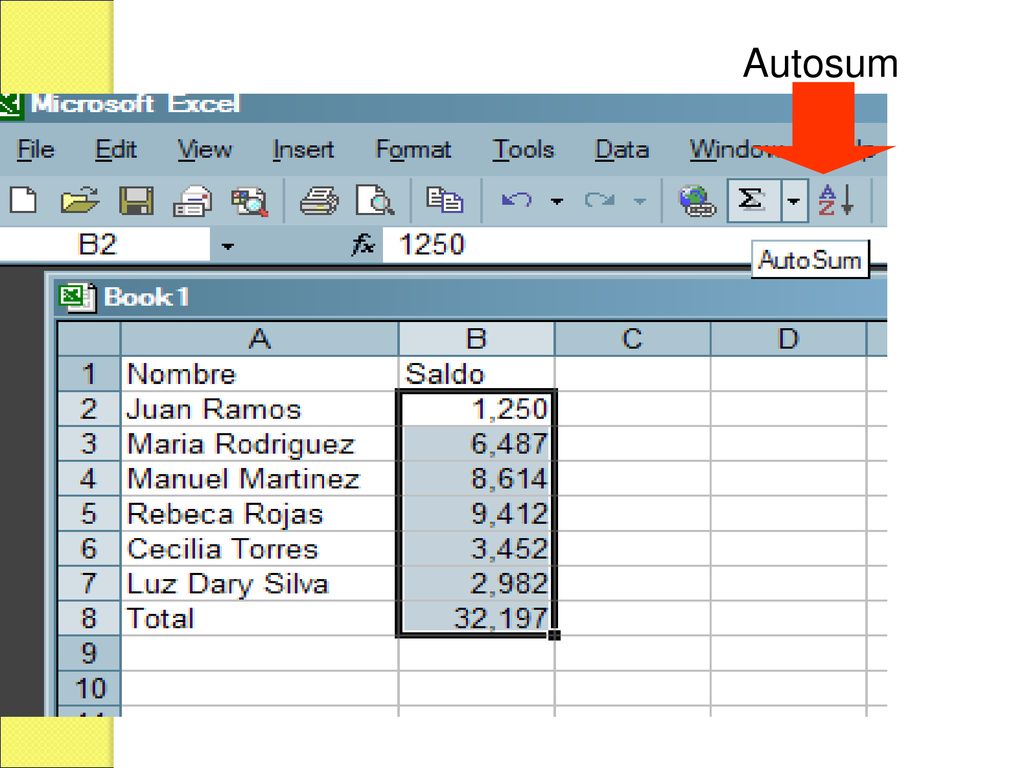Click the Select All corner button
Screen dimensions: 1024x768
[89, 339]
